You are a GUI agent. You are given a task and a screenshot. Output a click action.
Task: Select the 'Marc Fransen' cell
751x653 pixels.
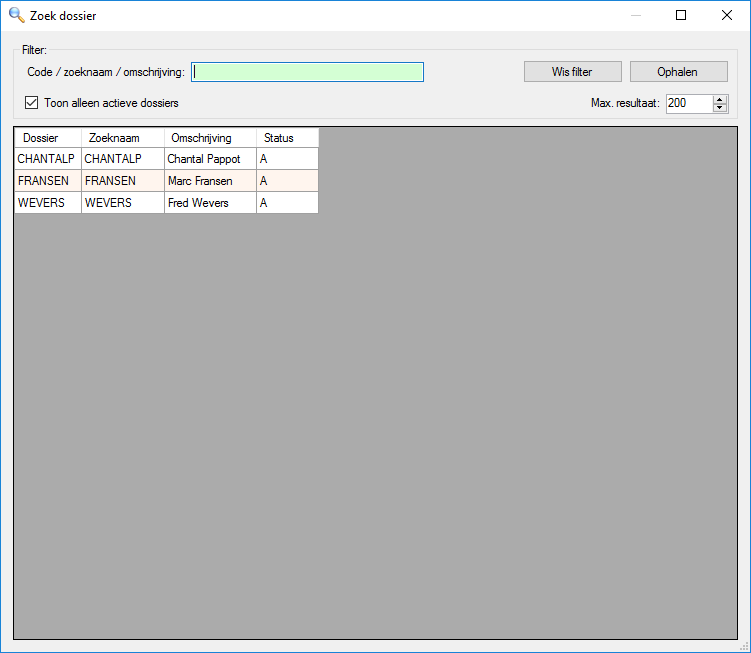(x=210, y=181)
